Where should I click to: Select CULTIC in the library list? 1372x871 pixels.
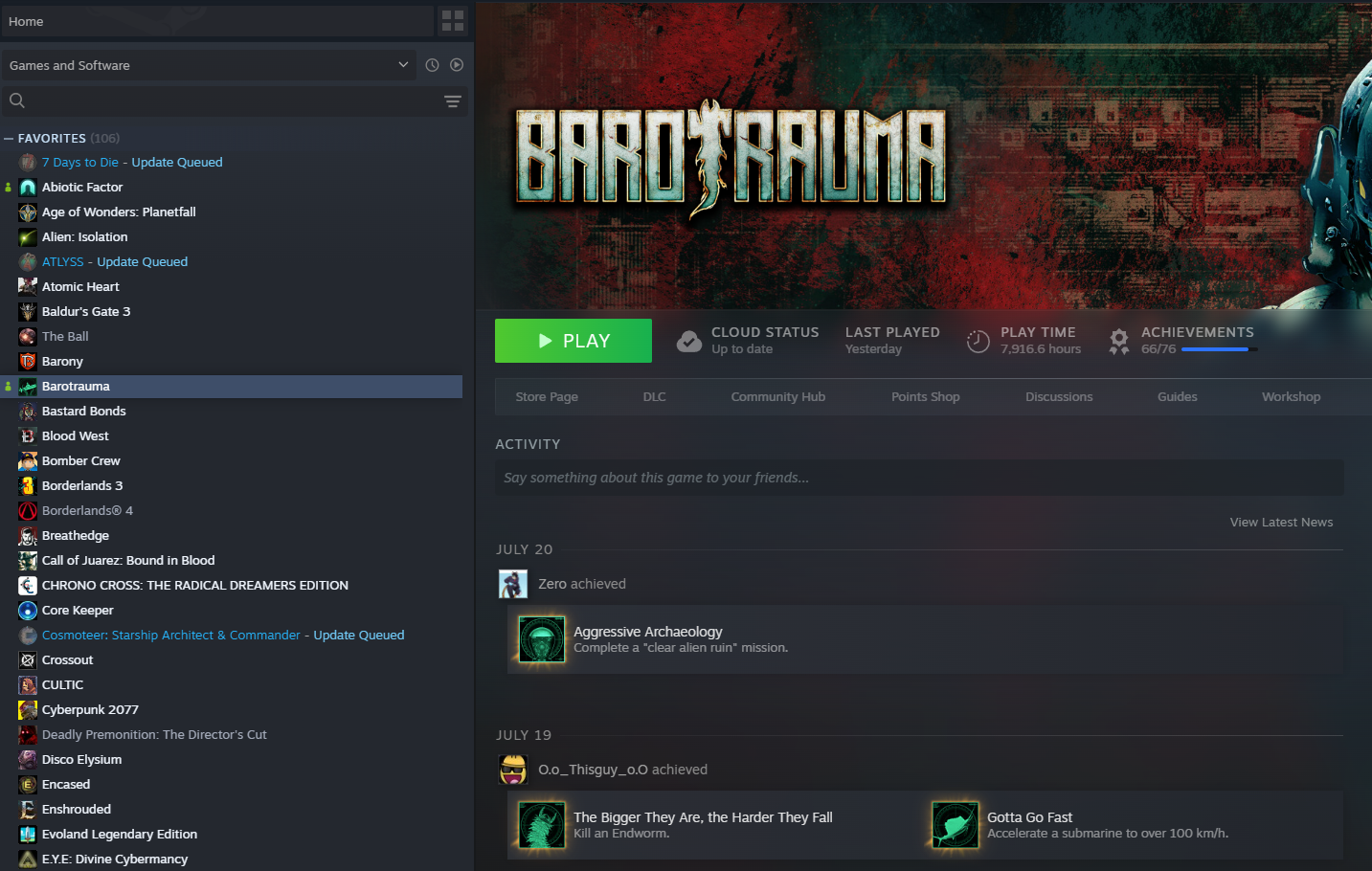(x=63, y=685)
